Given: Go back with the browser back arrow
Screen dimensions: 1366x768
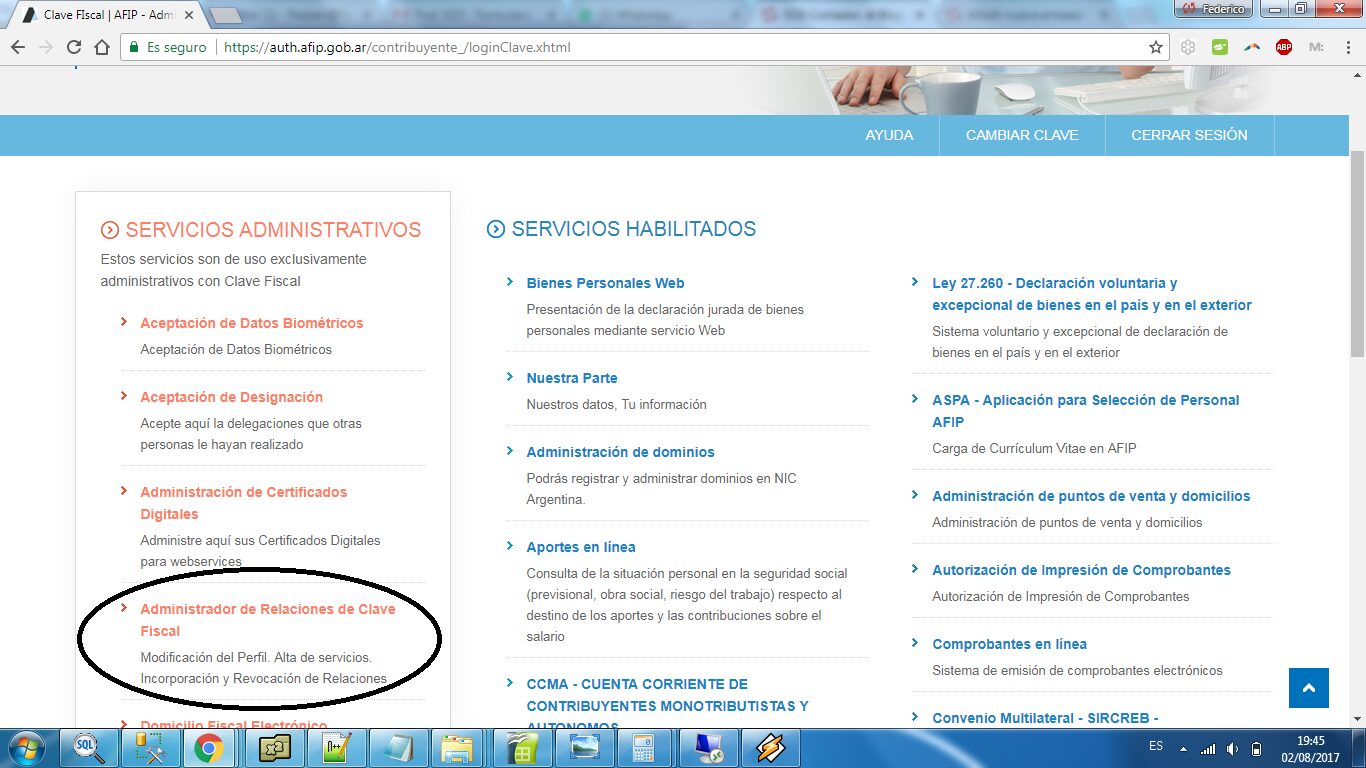Looking at the screenshot, I should tap(18, 47).
